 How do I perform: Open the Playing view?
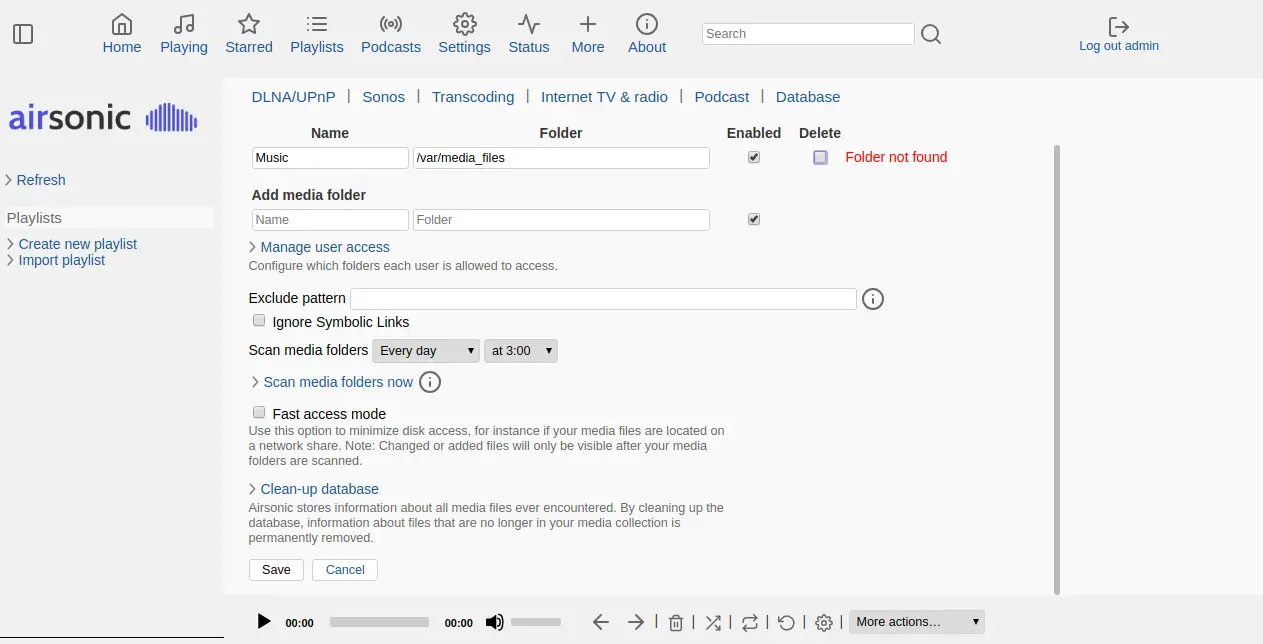(184, 34)
